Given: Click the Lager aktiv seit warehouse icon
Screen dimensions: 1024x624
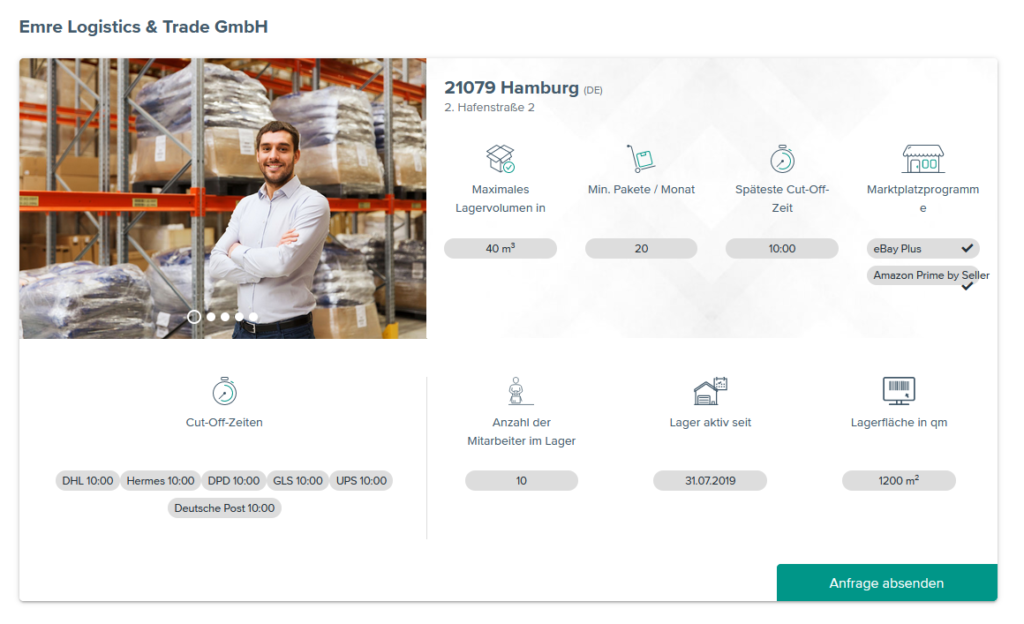Looking at the screenshot, I should 710,389.
